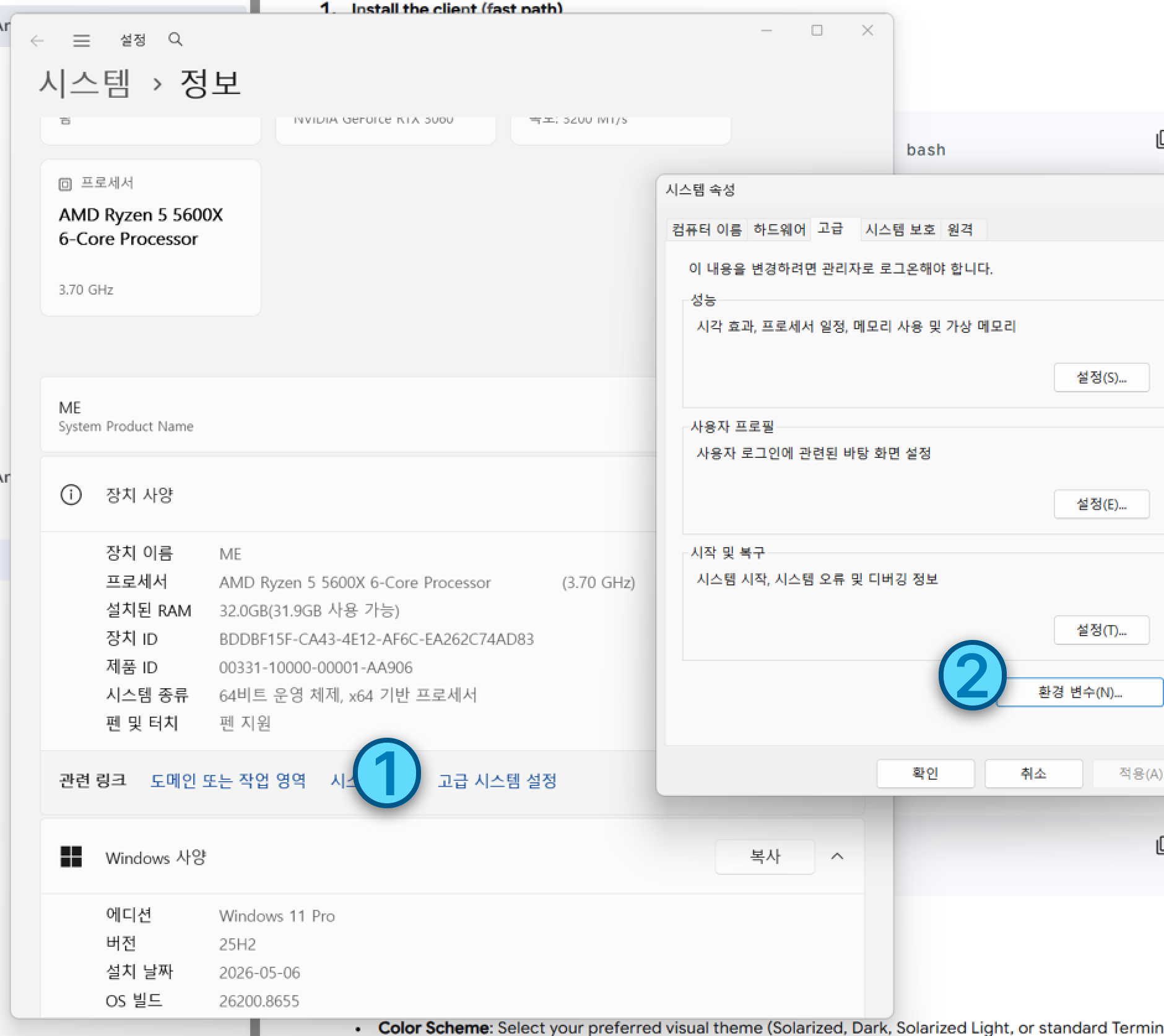Screen dimensions: 1164x1036
Task: Click the 관련 링크 label
Action: point(93,780)
